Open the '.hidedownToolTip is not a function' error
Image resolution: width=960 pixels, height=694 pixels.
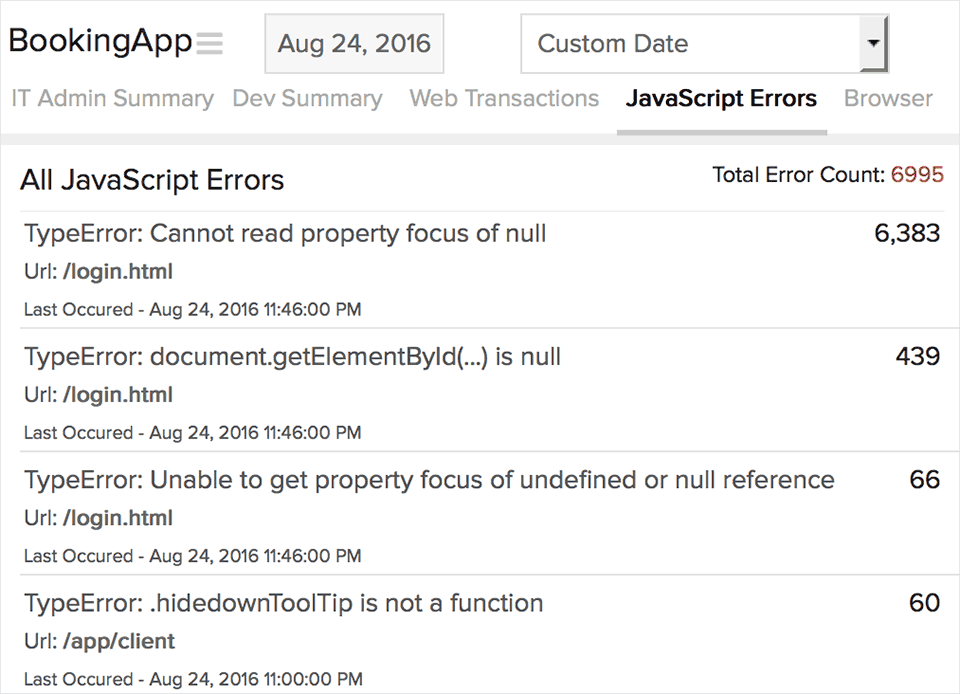pos(283,603)
